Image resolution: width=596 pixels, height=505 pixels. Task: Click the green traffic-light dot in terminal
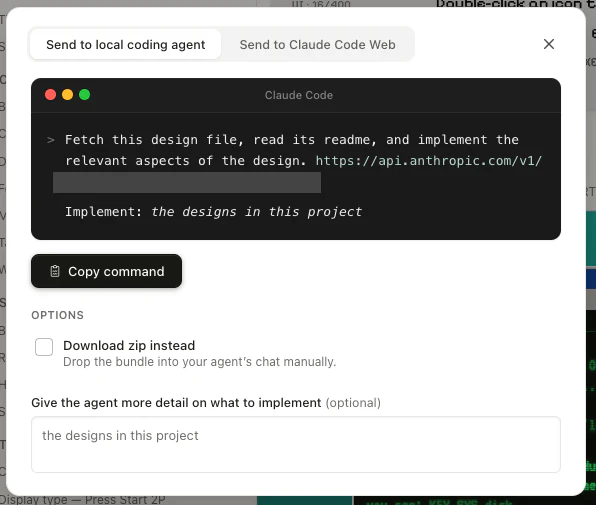coord(84,95)
